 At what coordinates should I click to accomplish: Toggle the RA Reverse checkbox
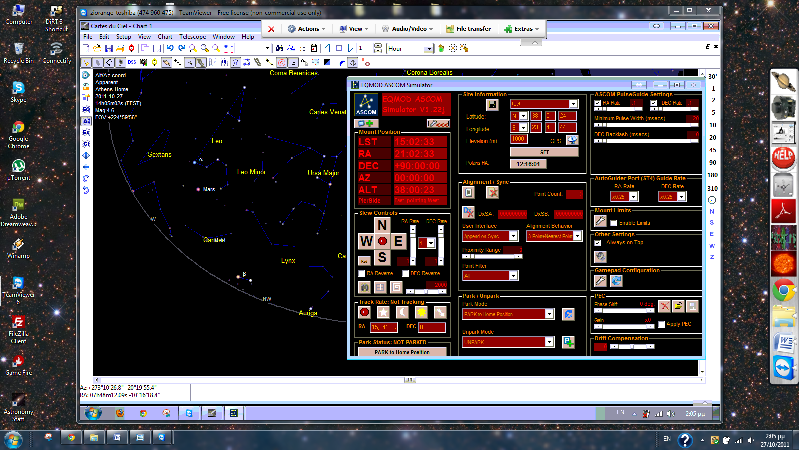(x=362, y=272)
